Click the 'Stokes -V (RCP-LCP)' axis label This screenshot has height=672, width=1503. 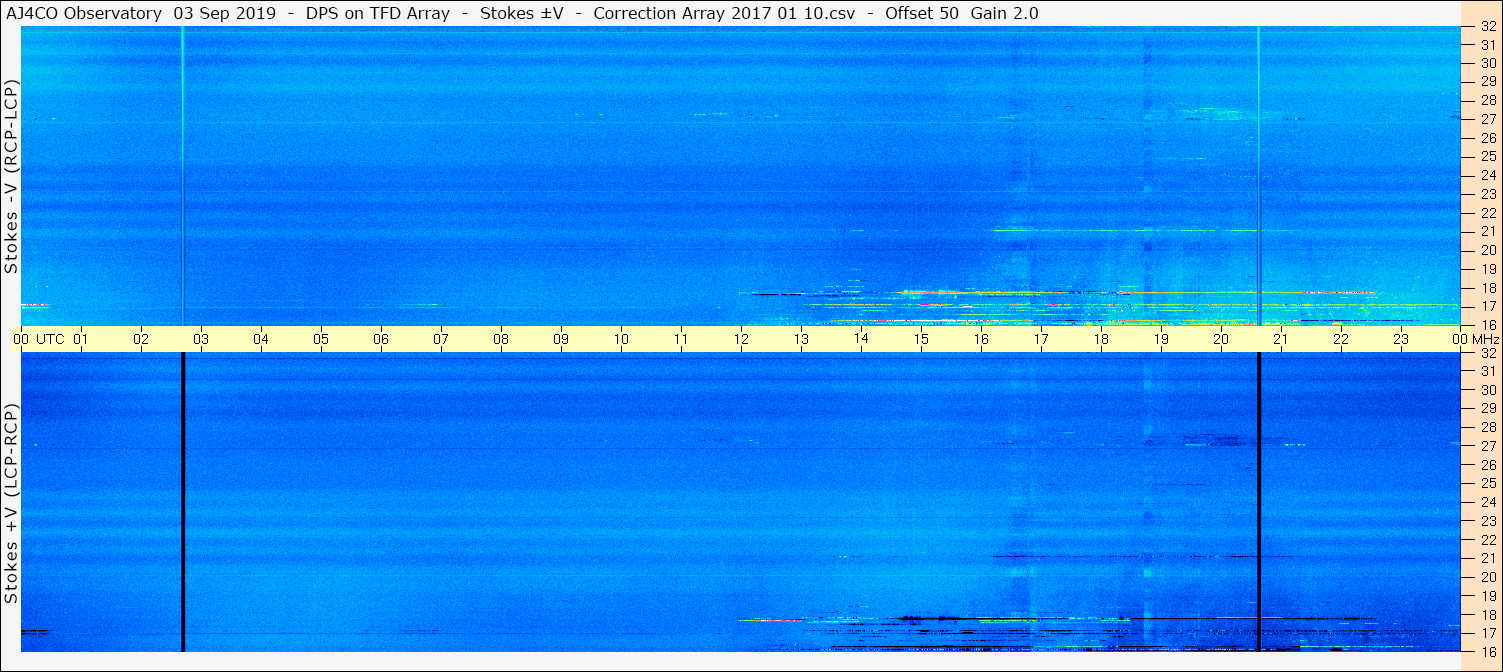point(11,177)
